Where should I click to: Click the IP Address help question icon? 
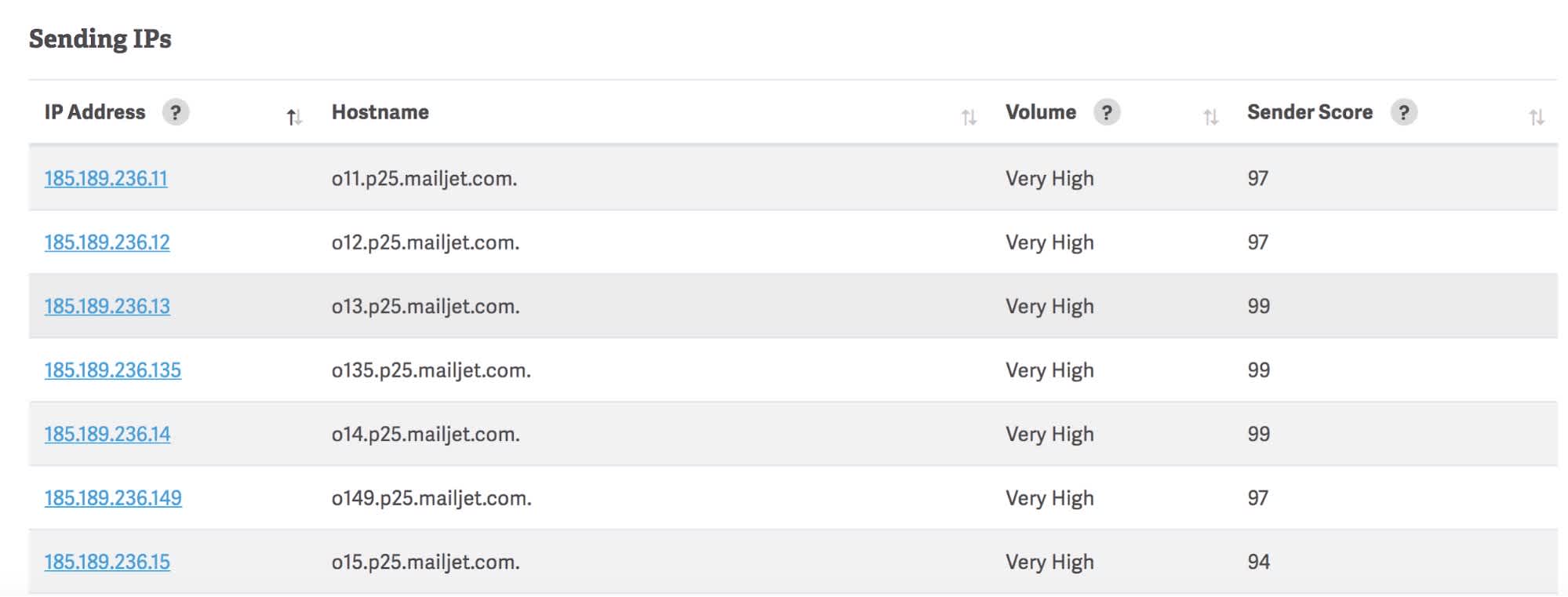(x=176, y=112)
